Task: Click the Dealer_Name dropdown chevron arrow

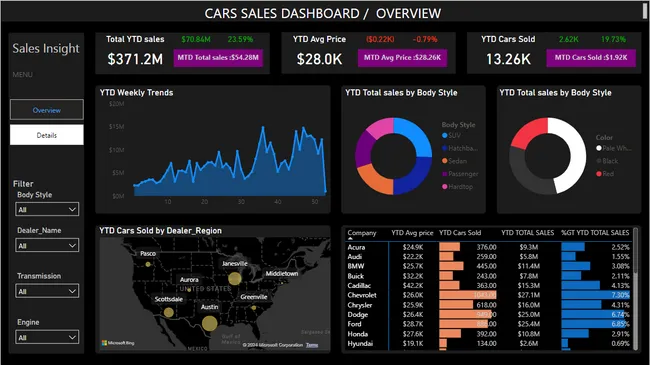Action: [72, 246]
